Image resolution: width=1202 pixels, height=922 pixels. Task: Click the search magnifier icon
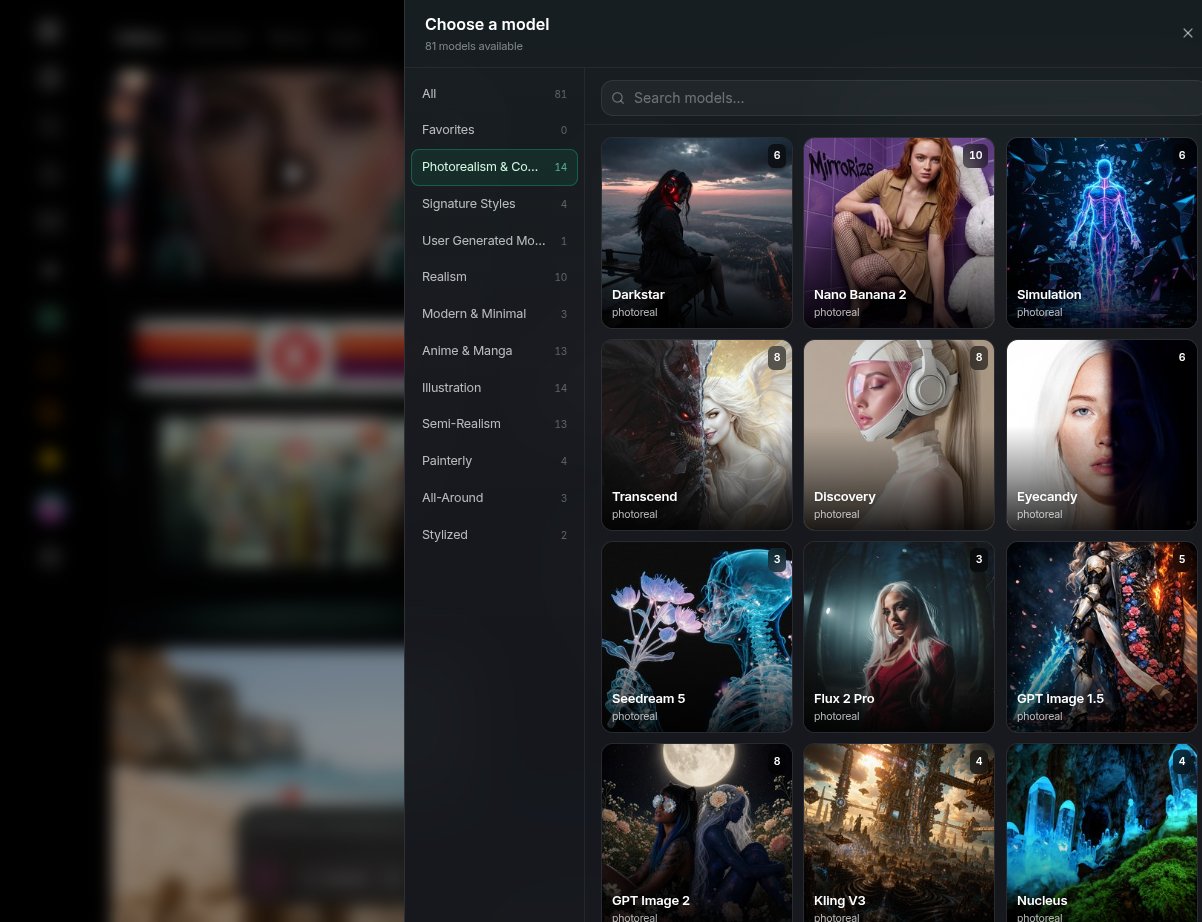pyautogui.click(x=618, y=98)
